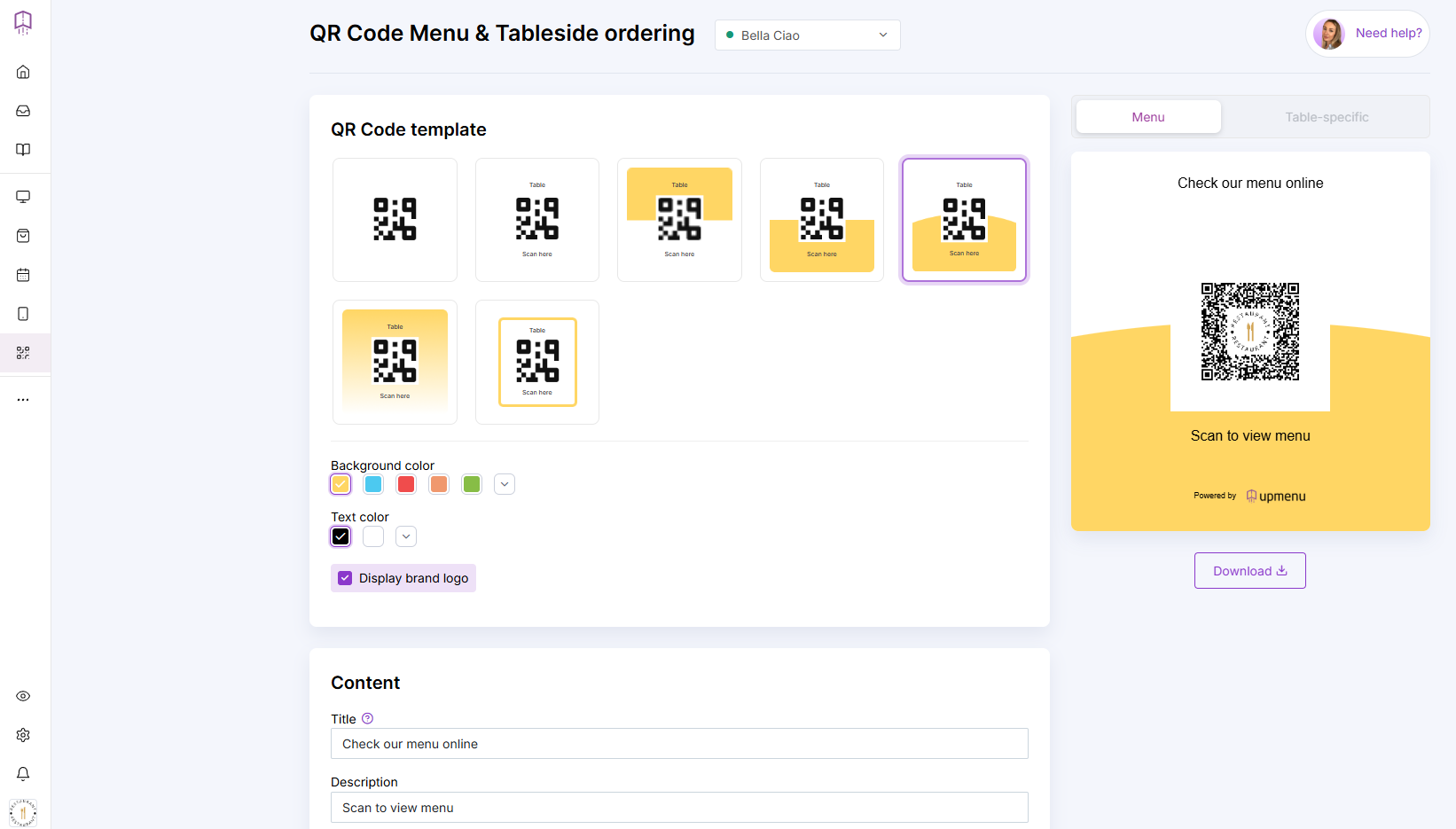This screenshot has width=1456, height=829.
Task: Expand more text color options
Action: tap(406, 536)
